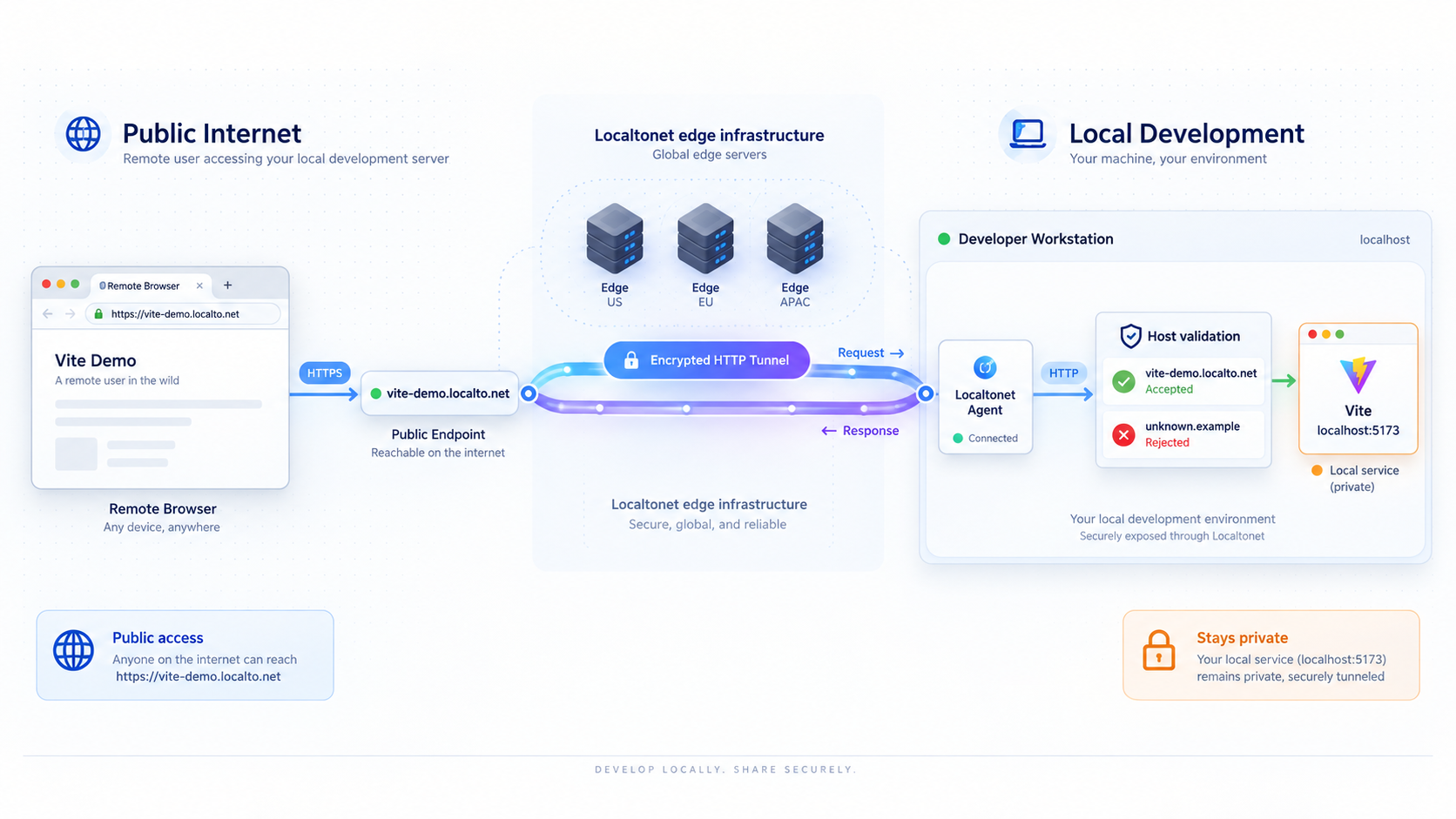The image size is (1456, 819).
Task: Click the HTTP badge after Localtonet Agent
Action: 1063,373
